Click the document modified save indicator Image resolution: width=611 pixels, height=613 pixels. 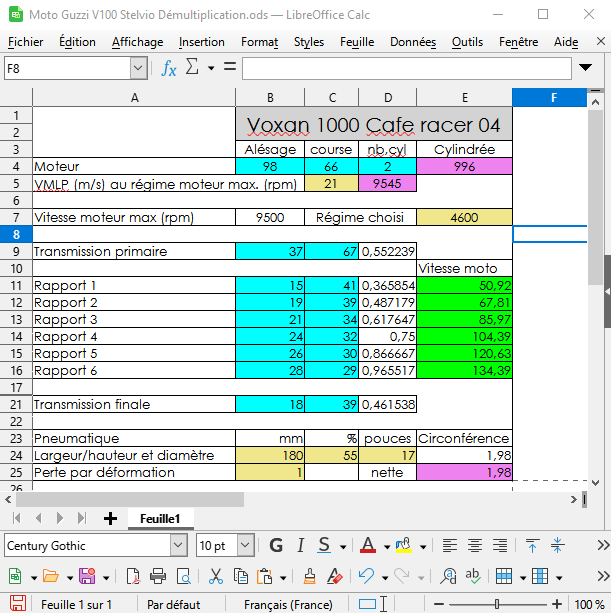(x=18, y=604)
